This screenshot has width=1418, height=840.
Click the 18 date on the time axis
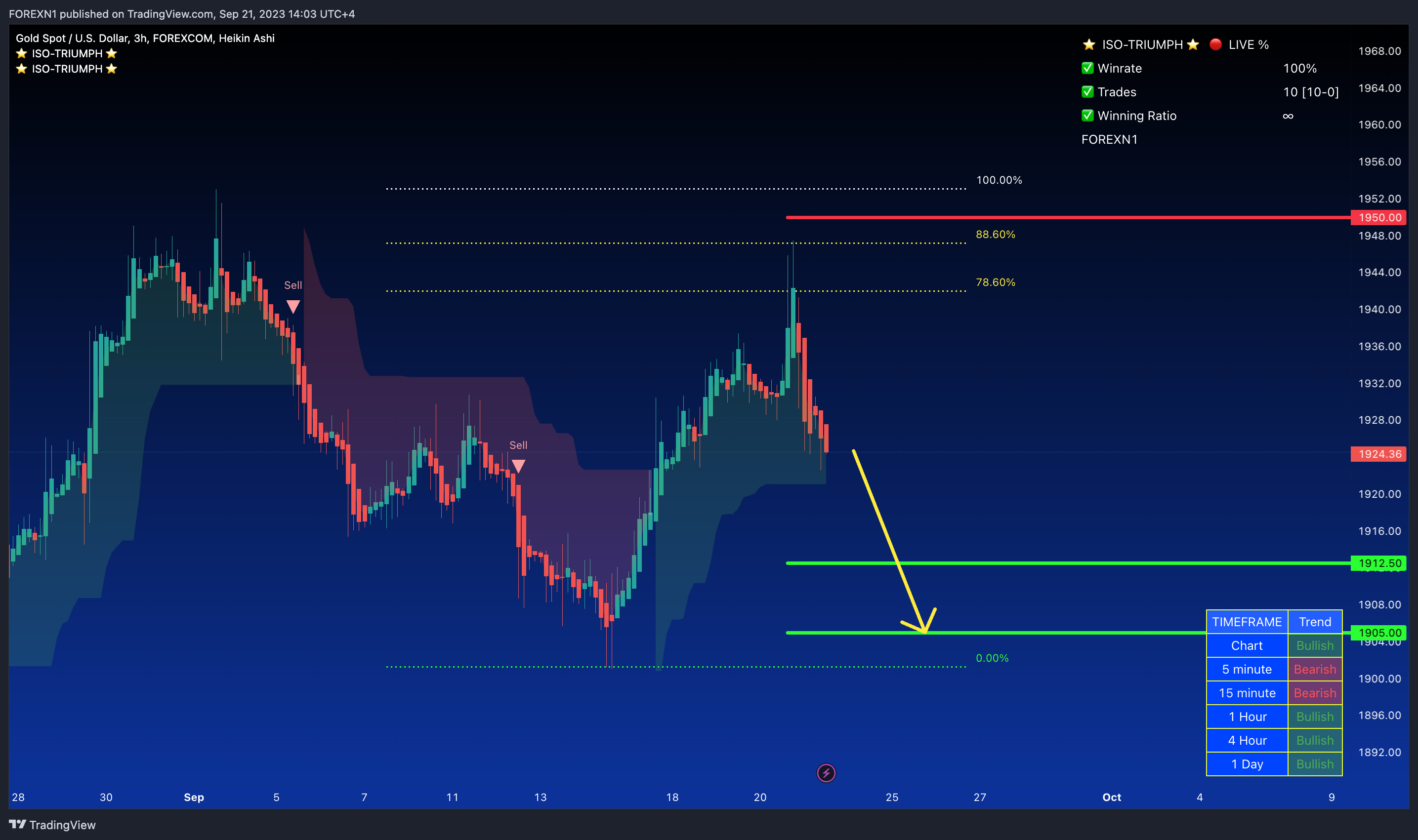[672, 797]
